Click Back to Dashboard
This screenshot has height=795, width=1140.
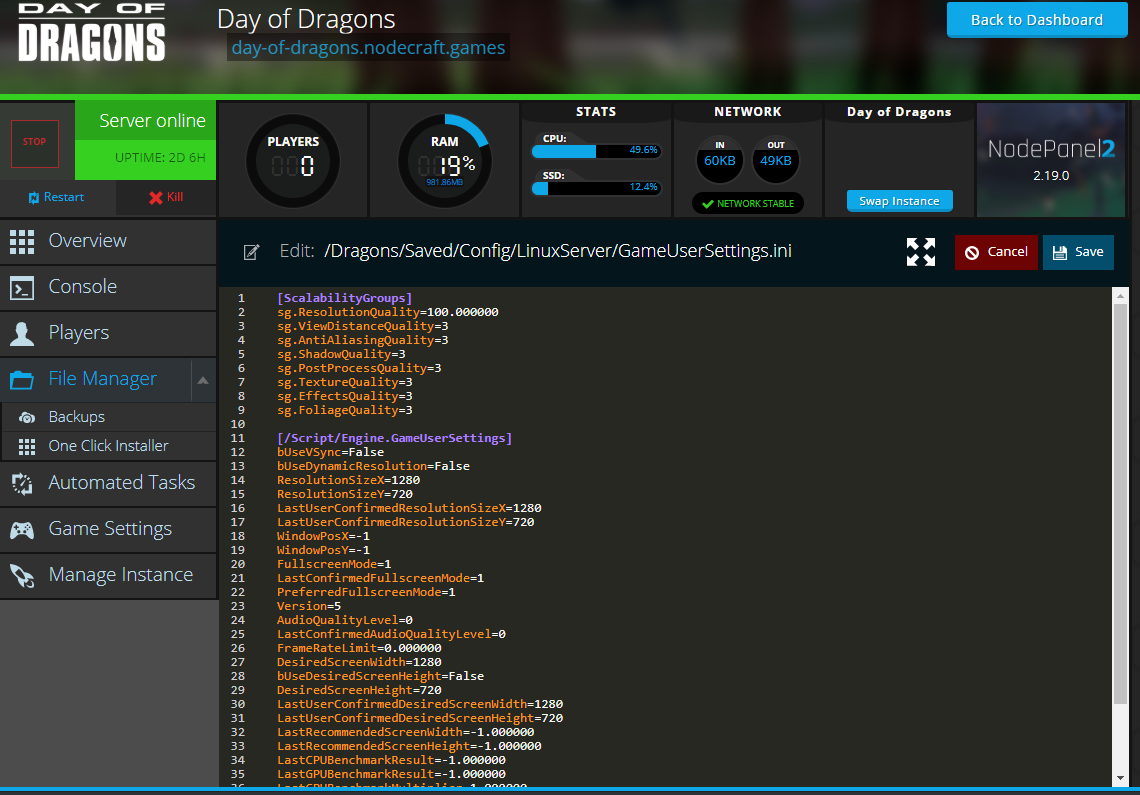pos(1036,19)
